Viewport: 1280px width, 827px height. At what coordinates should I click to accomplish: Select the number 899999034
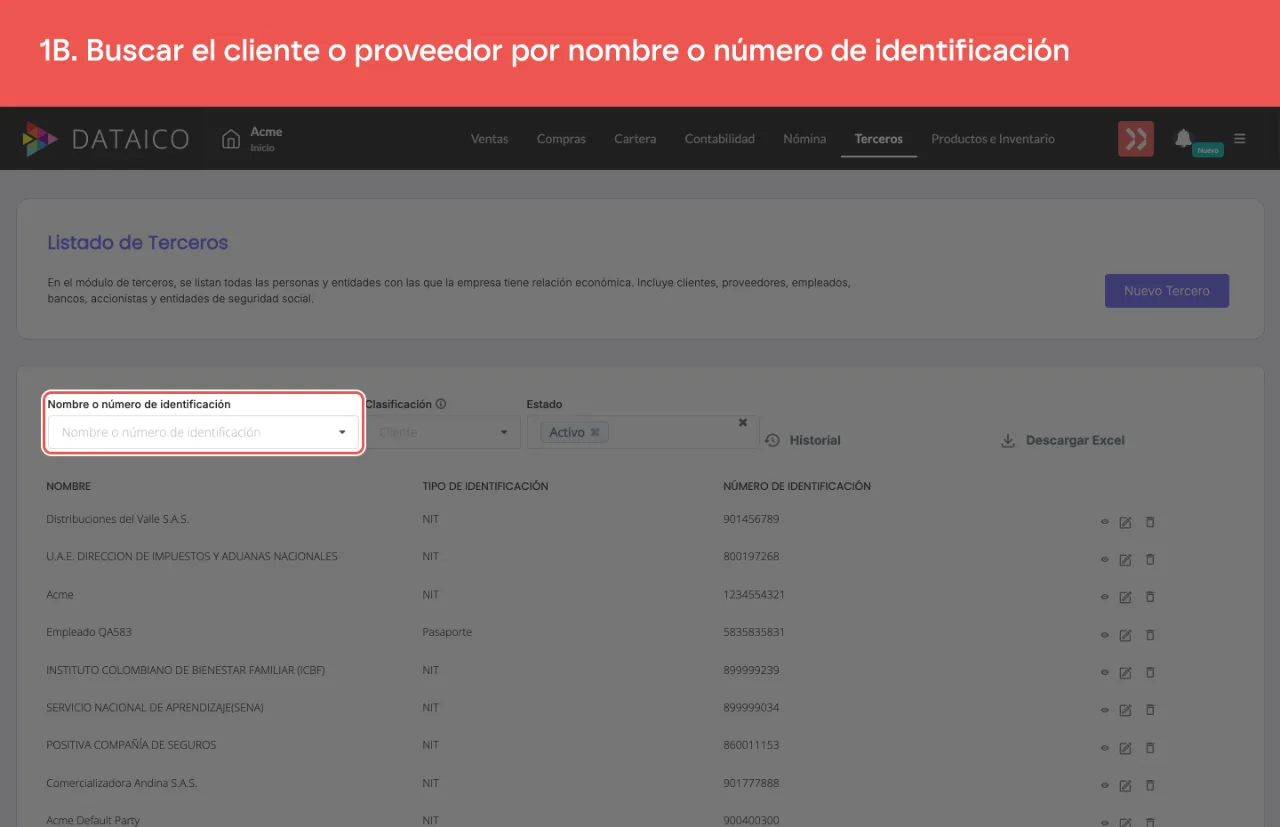click(751, 707)
